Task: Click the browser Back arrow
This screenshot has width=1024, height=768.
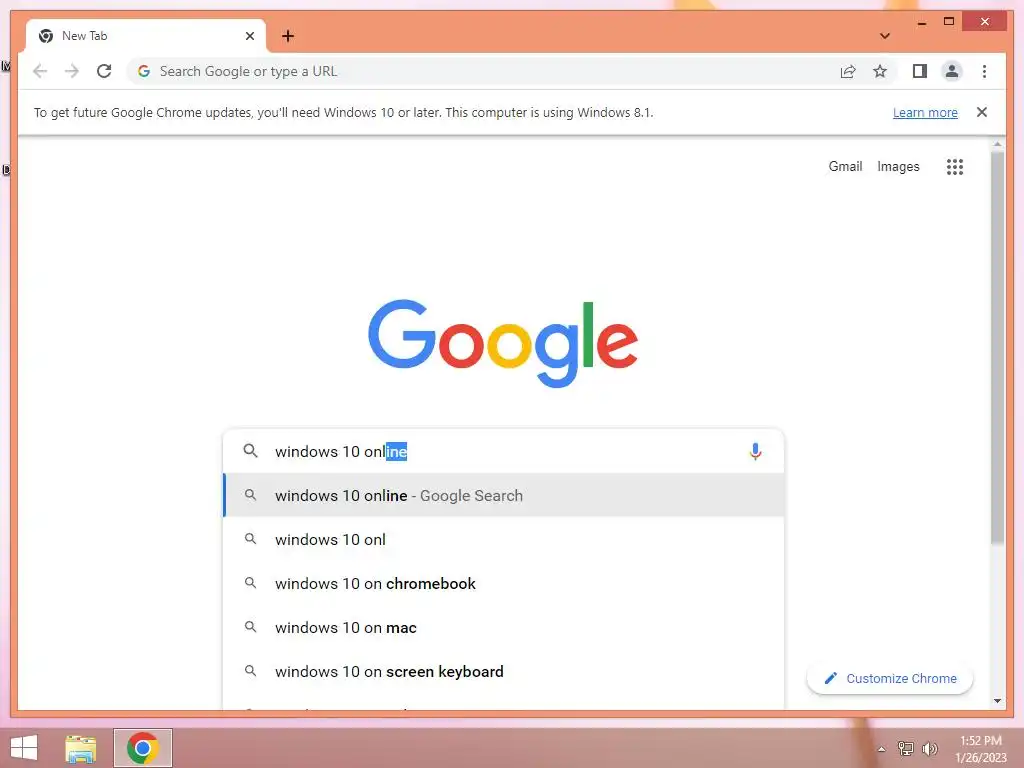Action: click(x=40, y=71)
